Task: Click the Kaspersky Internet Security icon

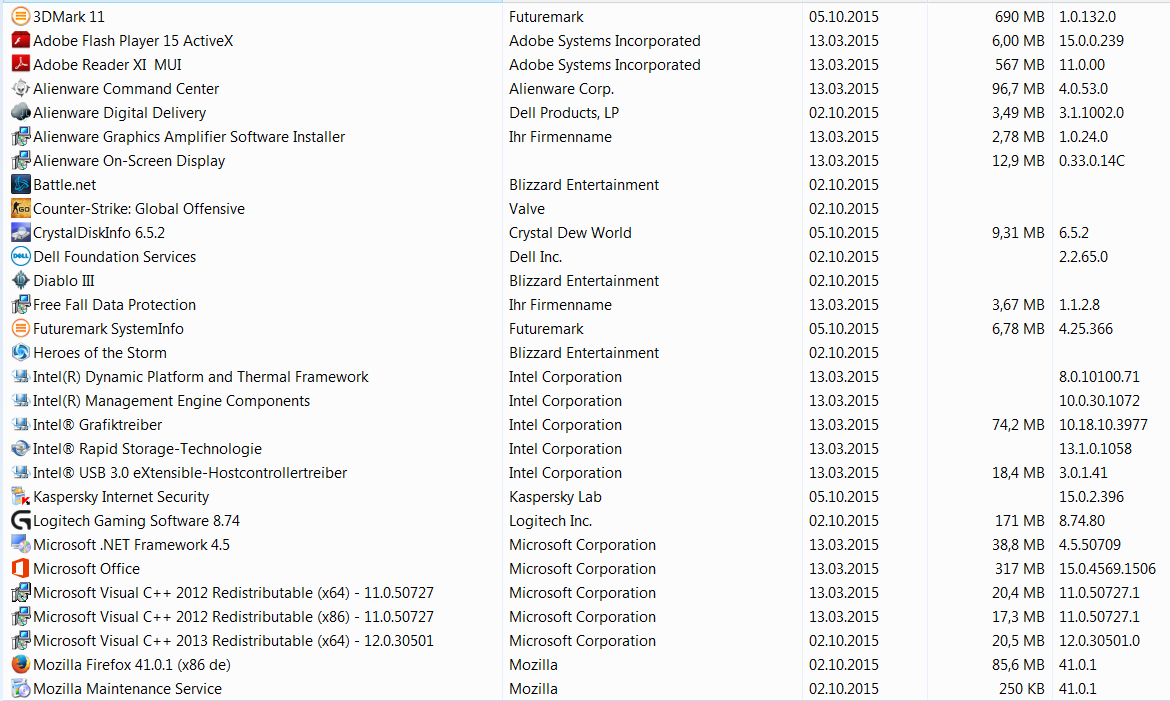Action: [20, 497]
